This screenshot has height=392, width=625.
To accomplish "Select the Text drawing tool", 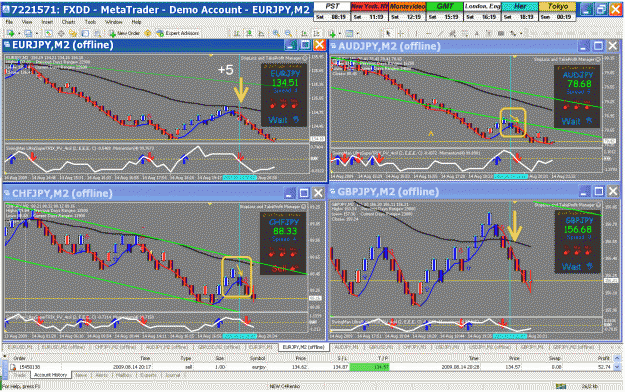I will coord(477,33).
